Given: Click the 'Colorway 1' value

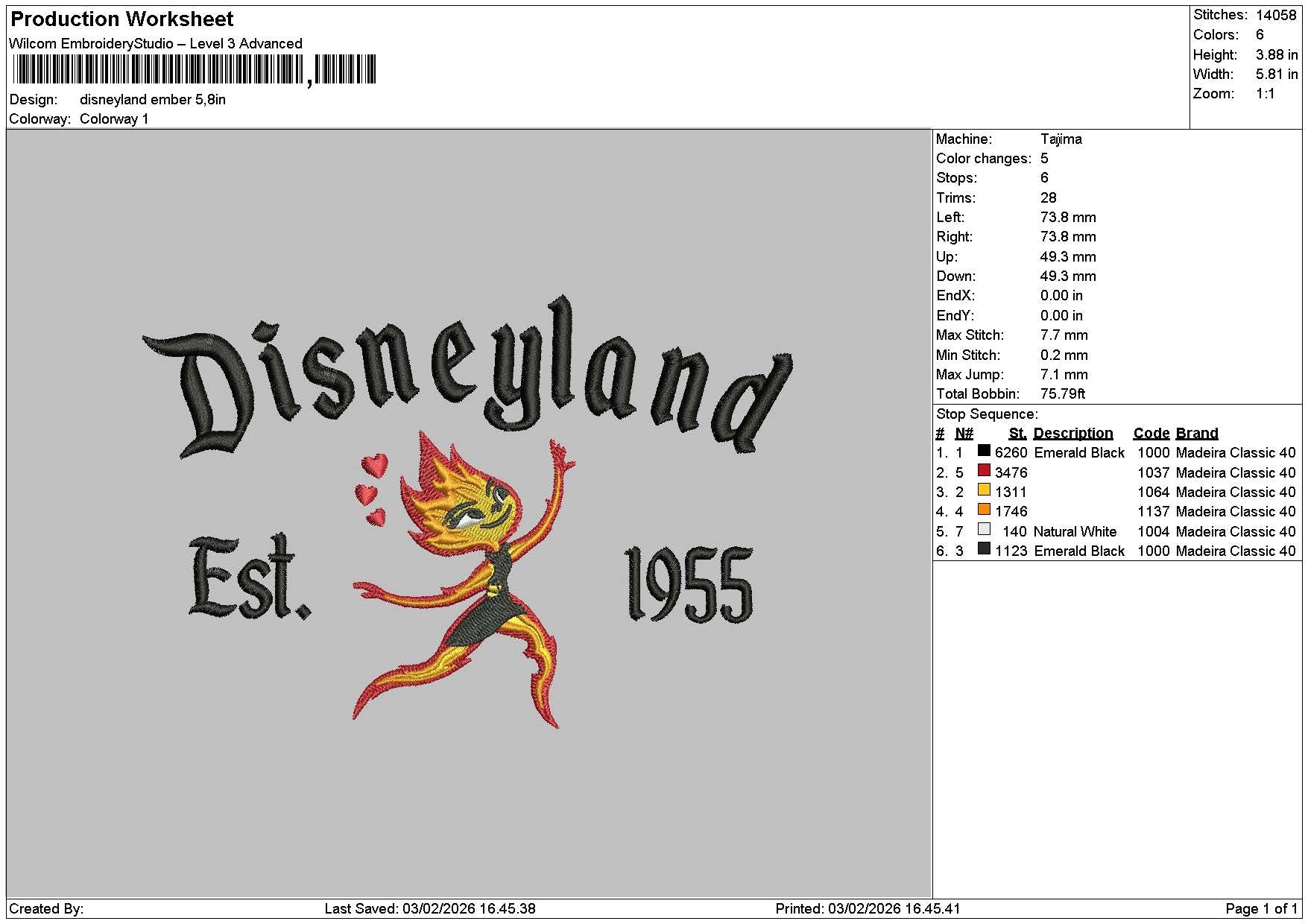Looking at the screenshot, I should tap(114, 119).
